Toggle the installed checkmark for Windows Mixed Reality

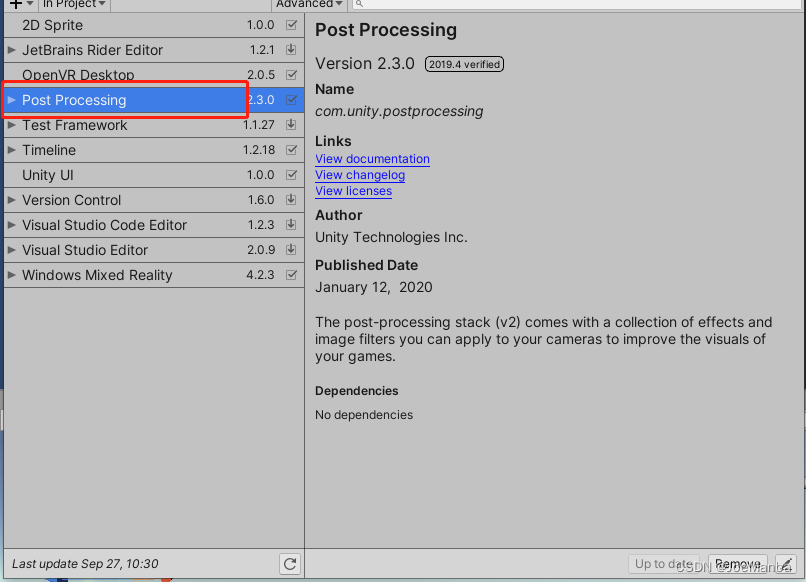[x=290, y=275]
